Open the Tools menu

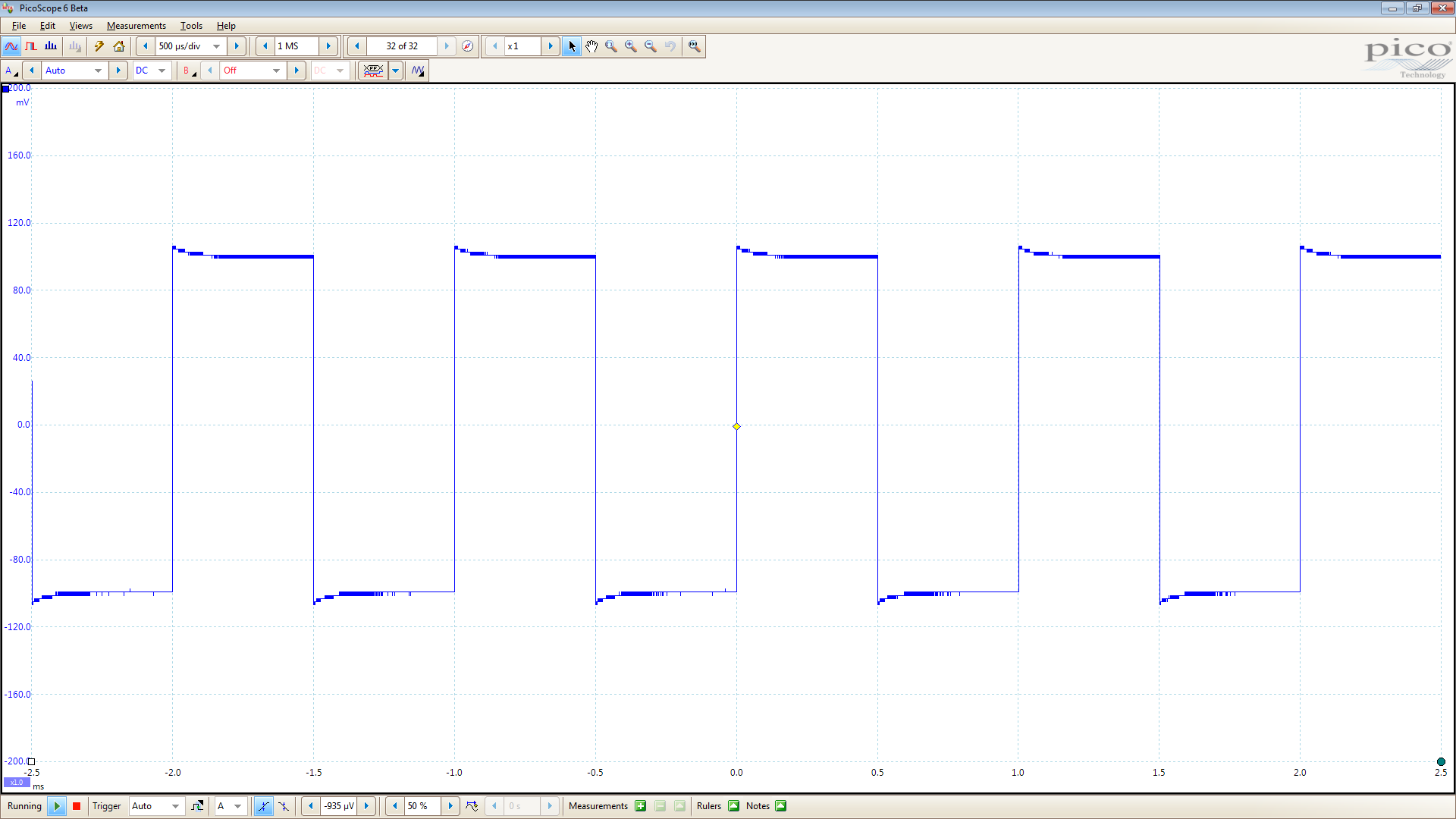coord(191,26)
